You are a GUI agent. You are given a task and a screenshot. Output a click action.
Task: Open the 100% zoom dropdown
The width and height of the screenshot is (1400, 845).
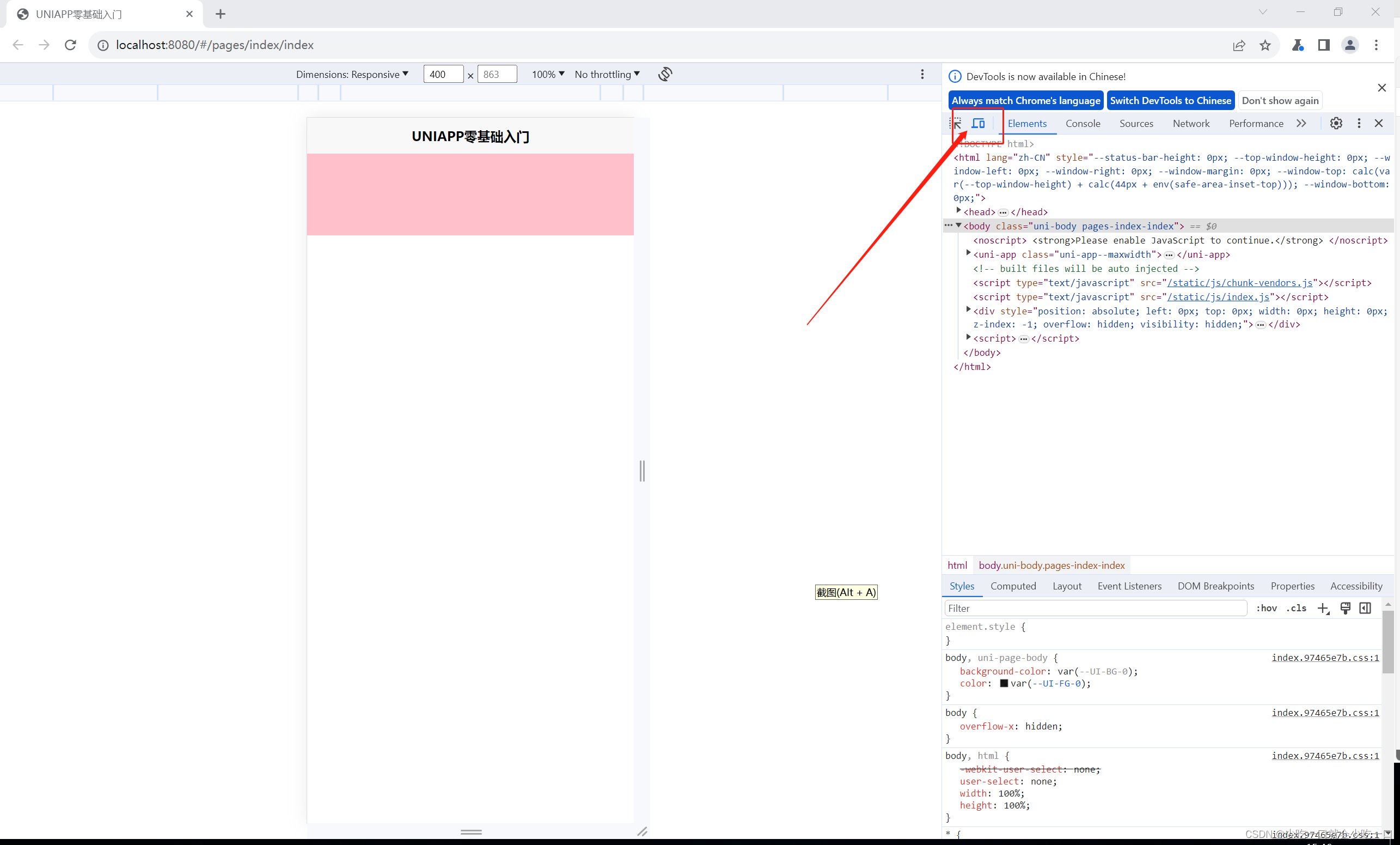(x=548, y=75)
